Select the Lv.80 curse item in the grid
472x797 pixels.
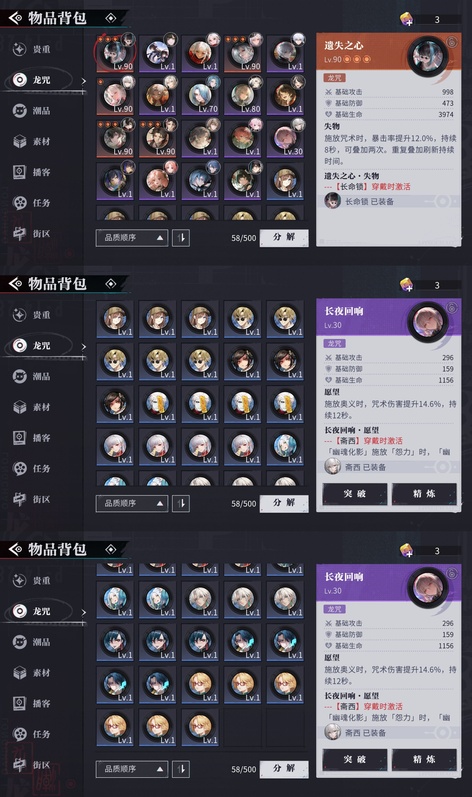point(243,96)
